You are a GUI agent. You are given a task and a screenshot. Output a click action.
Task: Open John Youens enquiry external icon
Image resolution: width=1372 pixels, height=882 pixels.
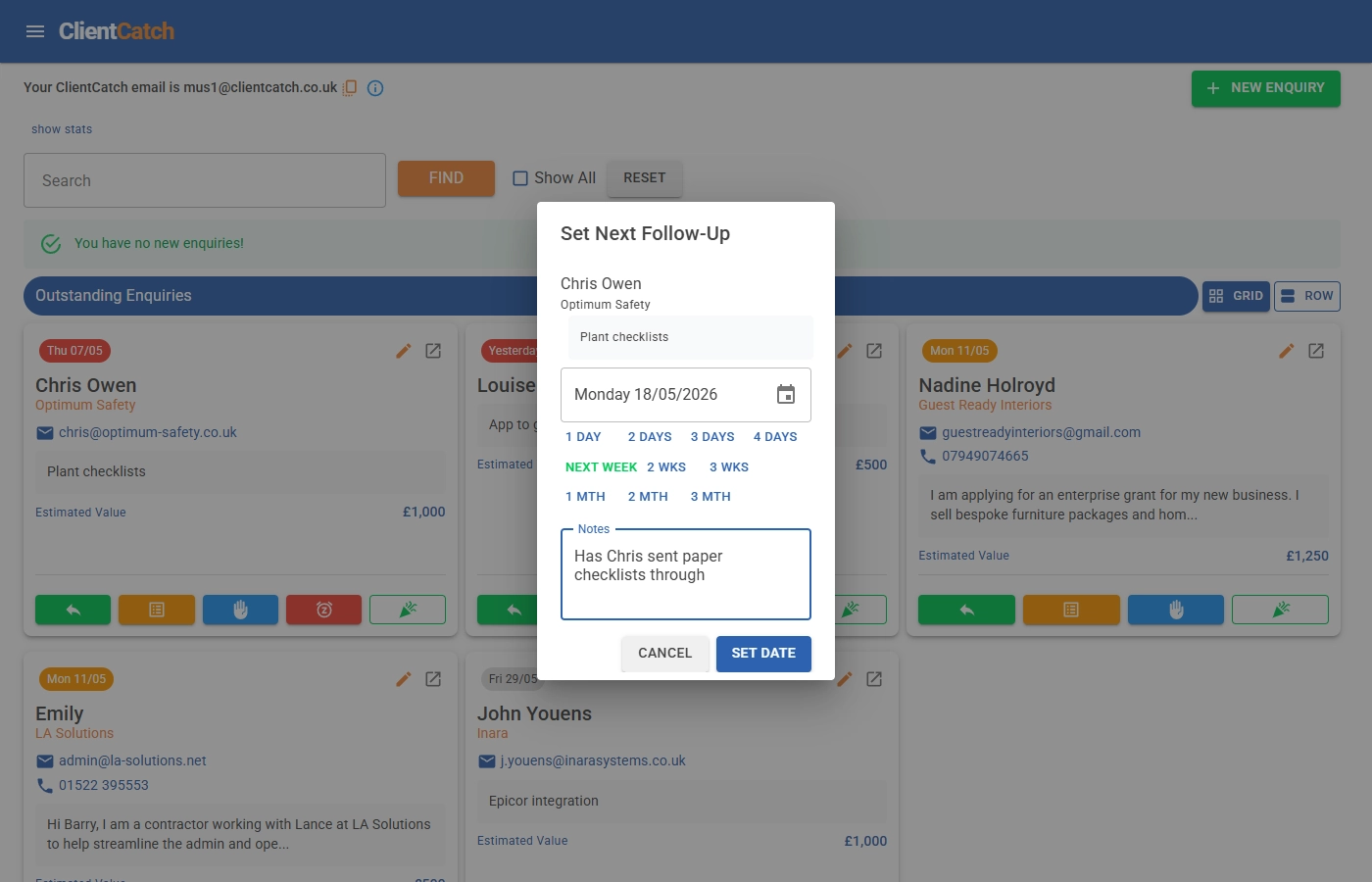coord(874,679)
